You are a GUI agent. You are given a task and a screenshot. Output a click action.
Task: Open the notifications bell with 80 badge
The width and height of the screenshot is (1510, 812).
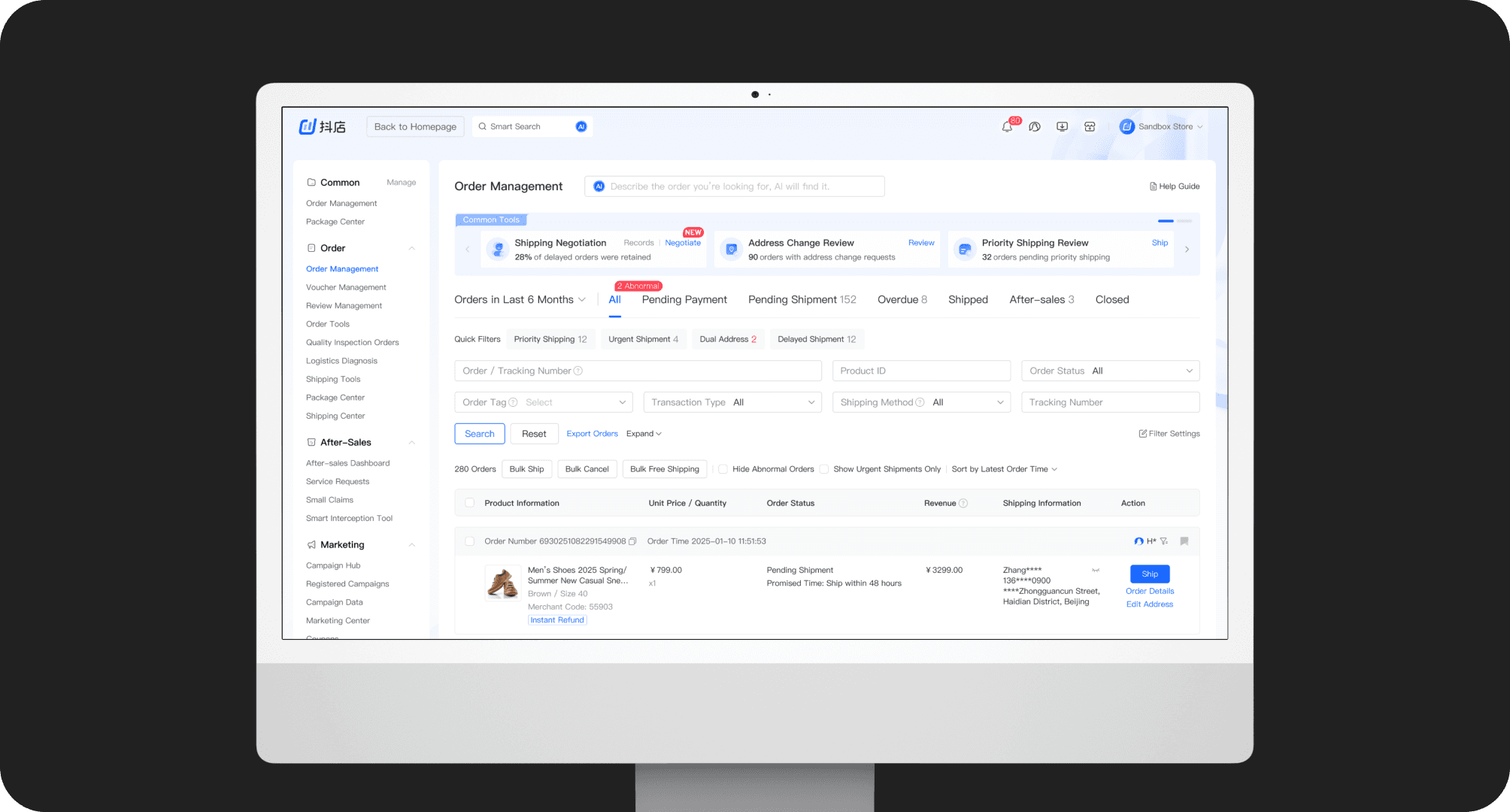1007,127
